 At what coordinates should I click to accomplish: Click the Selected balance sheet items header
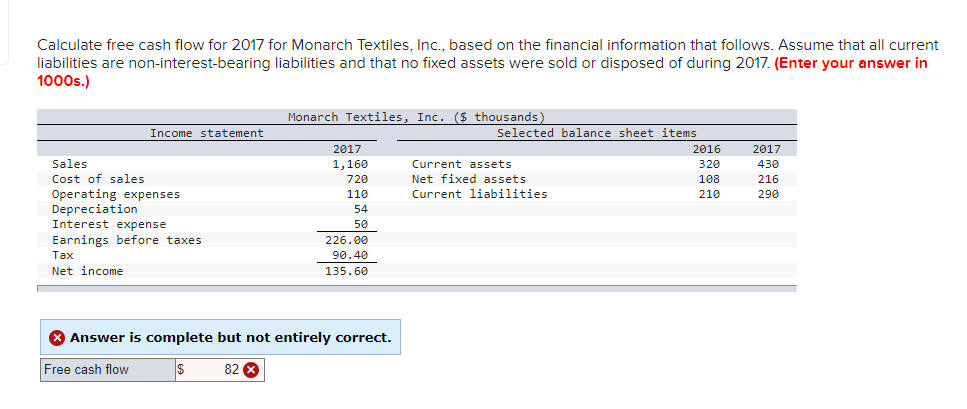(x=596, y=133)
